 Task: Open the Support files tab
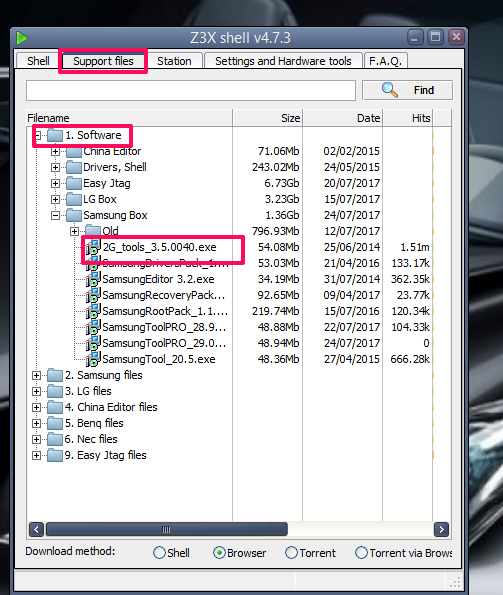click(x=103, y=61)
